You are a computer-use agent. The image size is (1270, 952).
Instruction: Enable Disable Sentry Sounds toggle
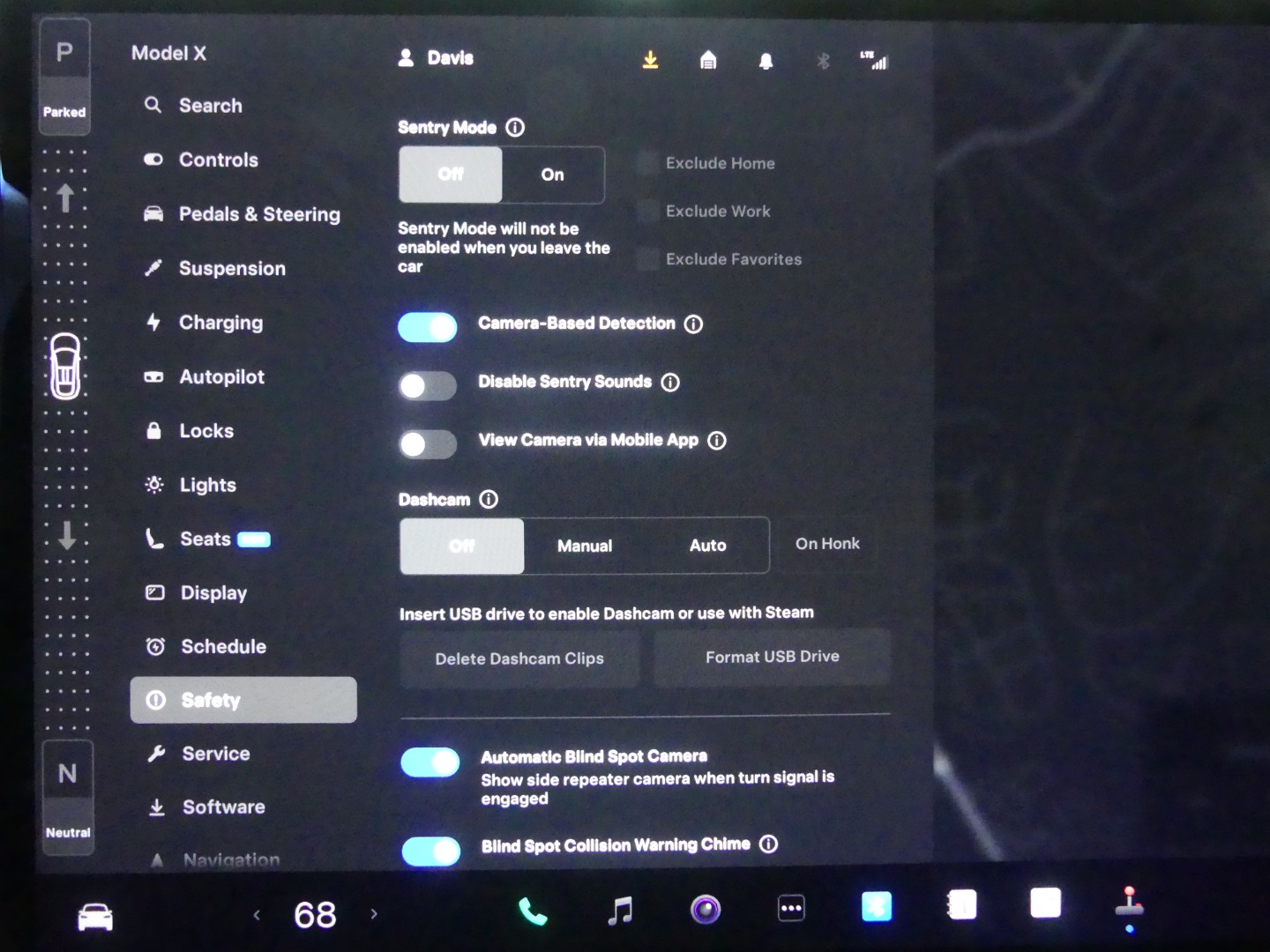point(428,385)
